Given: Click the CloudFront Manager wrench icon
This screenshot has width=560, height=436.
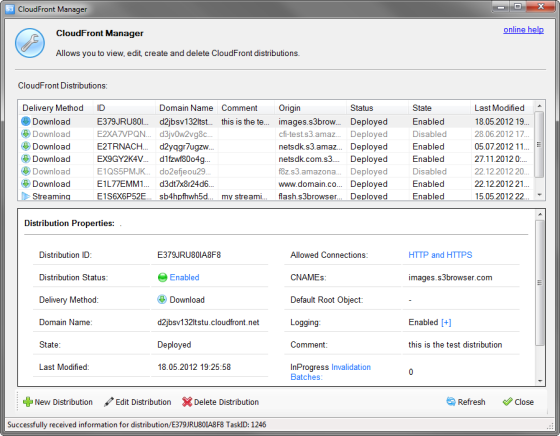Looking at the screenshot, I should [x=30, y=43].
